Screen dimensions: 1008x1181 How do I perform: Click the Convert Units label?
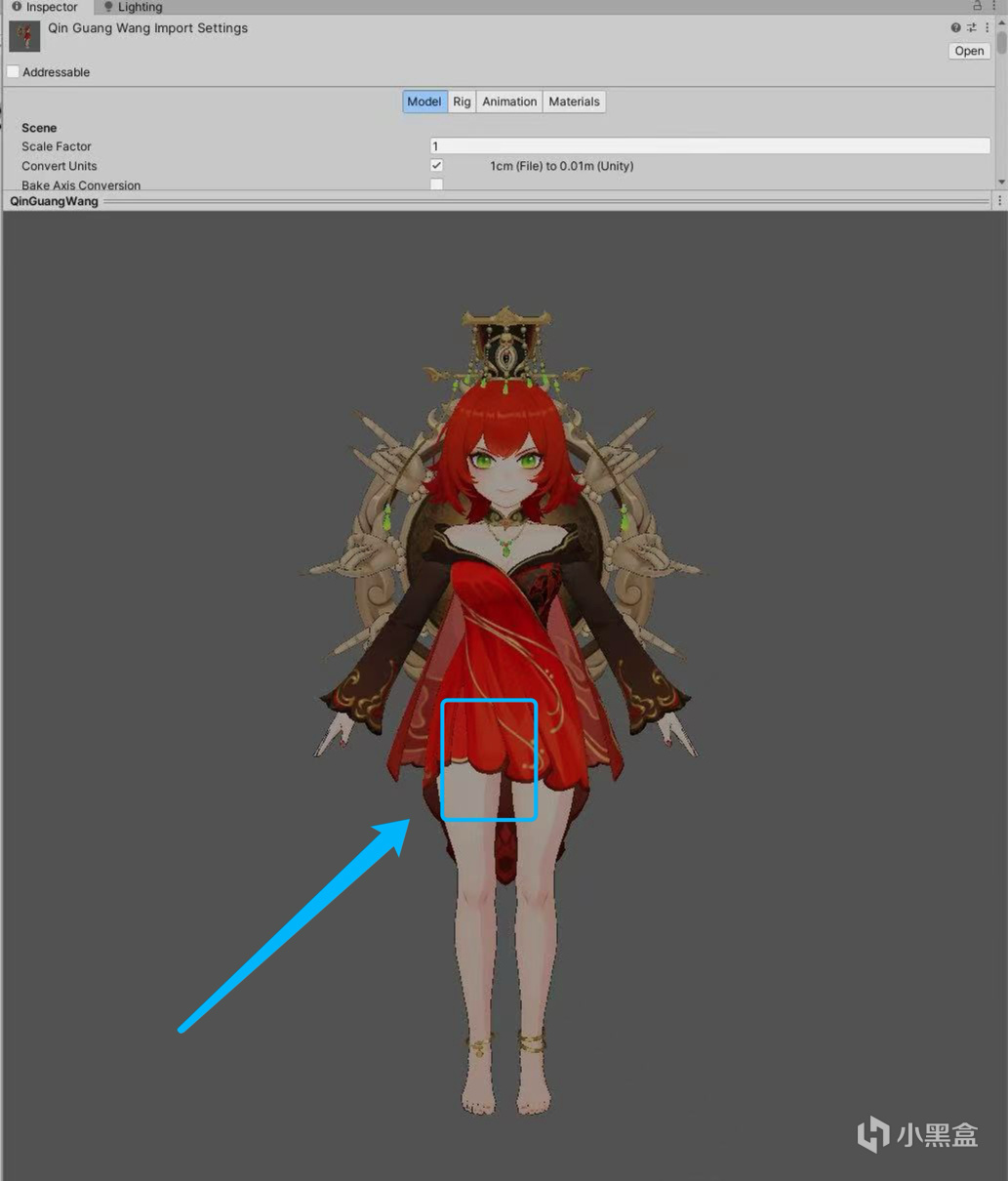(x=60, y=166)
